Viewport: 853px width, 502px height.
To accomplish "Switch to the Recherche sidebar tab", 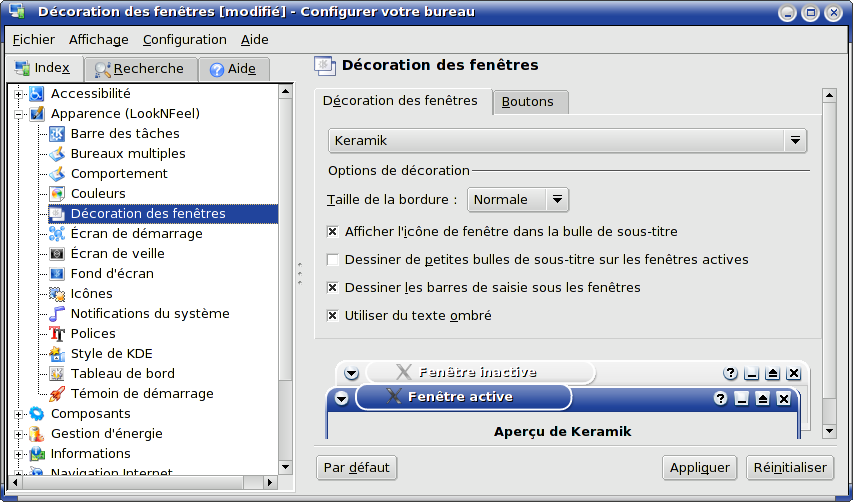I will [x=140, y=69].
